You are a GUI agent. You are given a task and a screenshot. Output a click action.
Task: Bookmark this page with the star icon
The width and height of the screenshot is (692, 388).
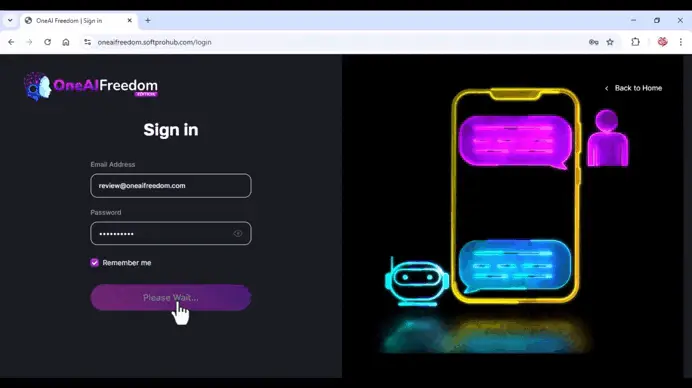610,42
